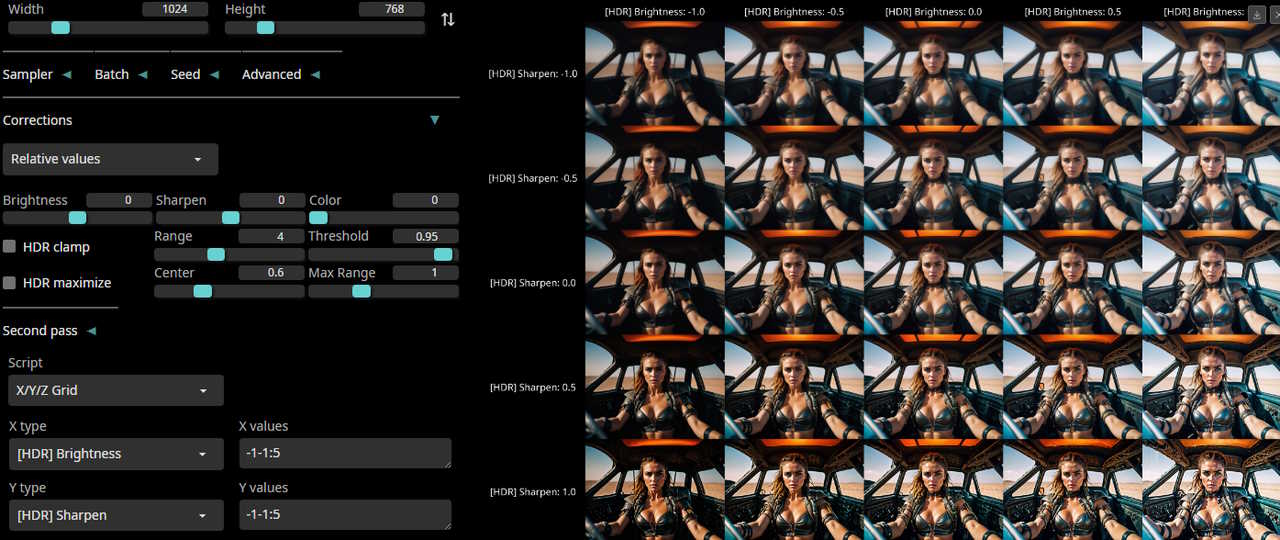
Task: Expand the Sampler section
Action: (x=37, y=75)
